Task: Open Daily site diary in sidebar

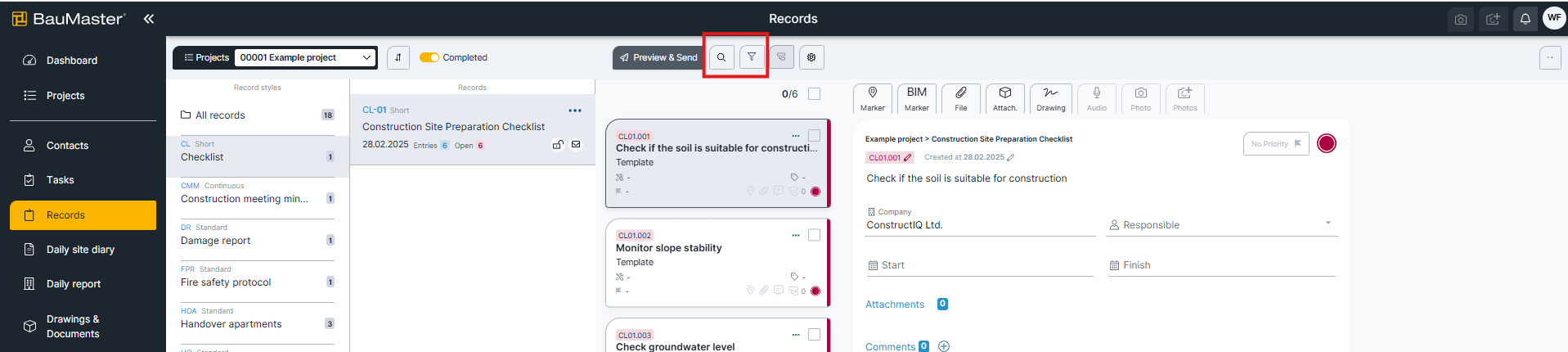Action: click(83, 250)
